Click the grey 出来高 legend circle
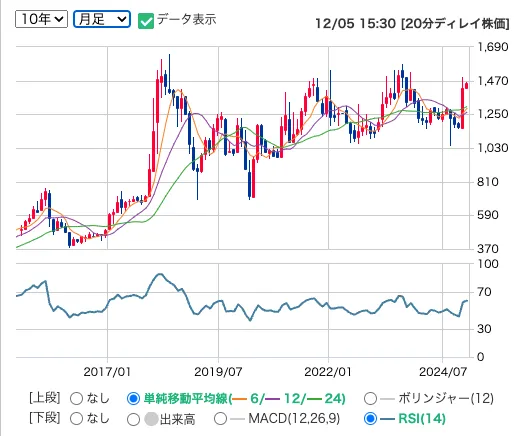Screen dimensions: 524x436 click(151, 420)
